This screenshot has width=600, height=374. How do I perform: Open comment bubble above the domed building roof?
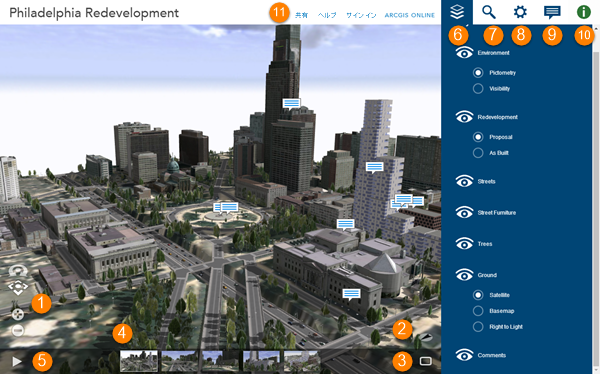[x=346, y=224]
